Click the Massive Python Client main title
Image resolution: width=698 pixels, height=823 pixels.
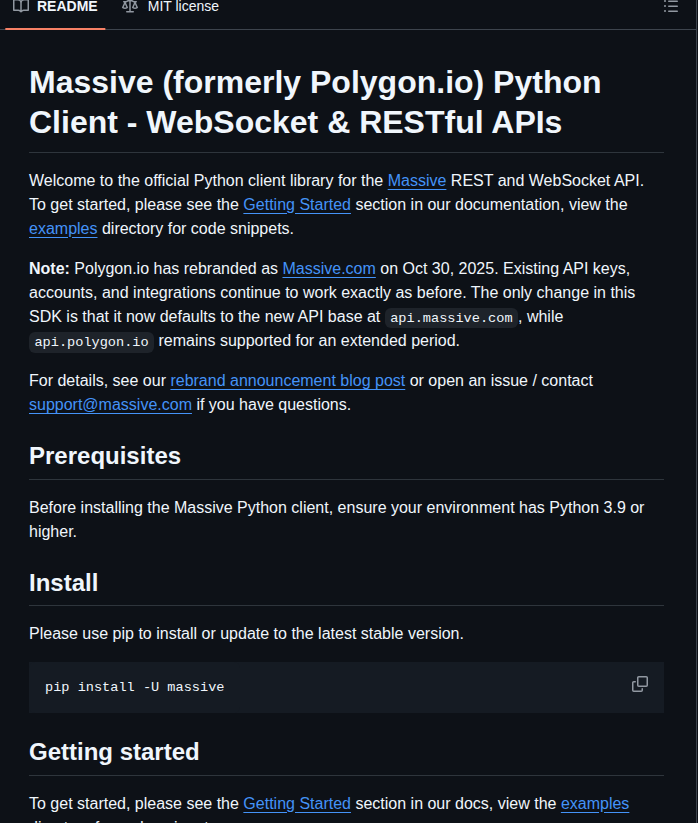coord(315,102)
